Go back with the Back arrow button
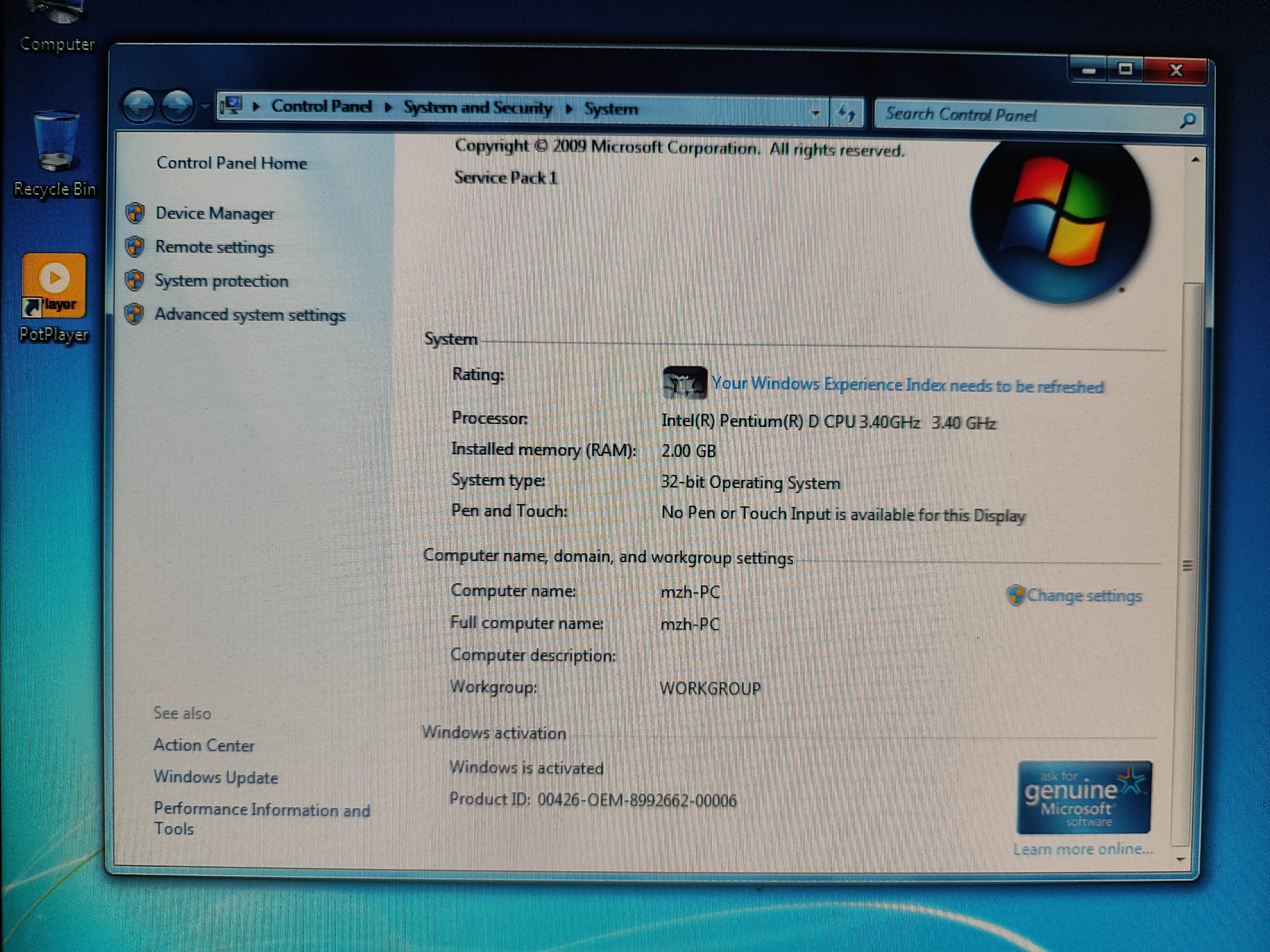 138,106
